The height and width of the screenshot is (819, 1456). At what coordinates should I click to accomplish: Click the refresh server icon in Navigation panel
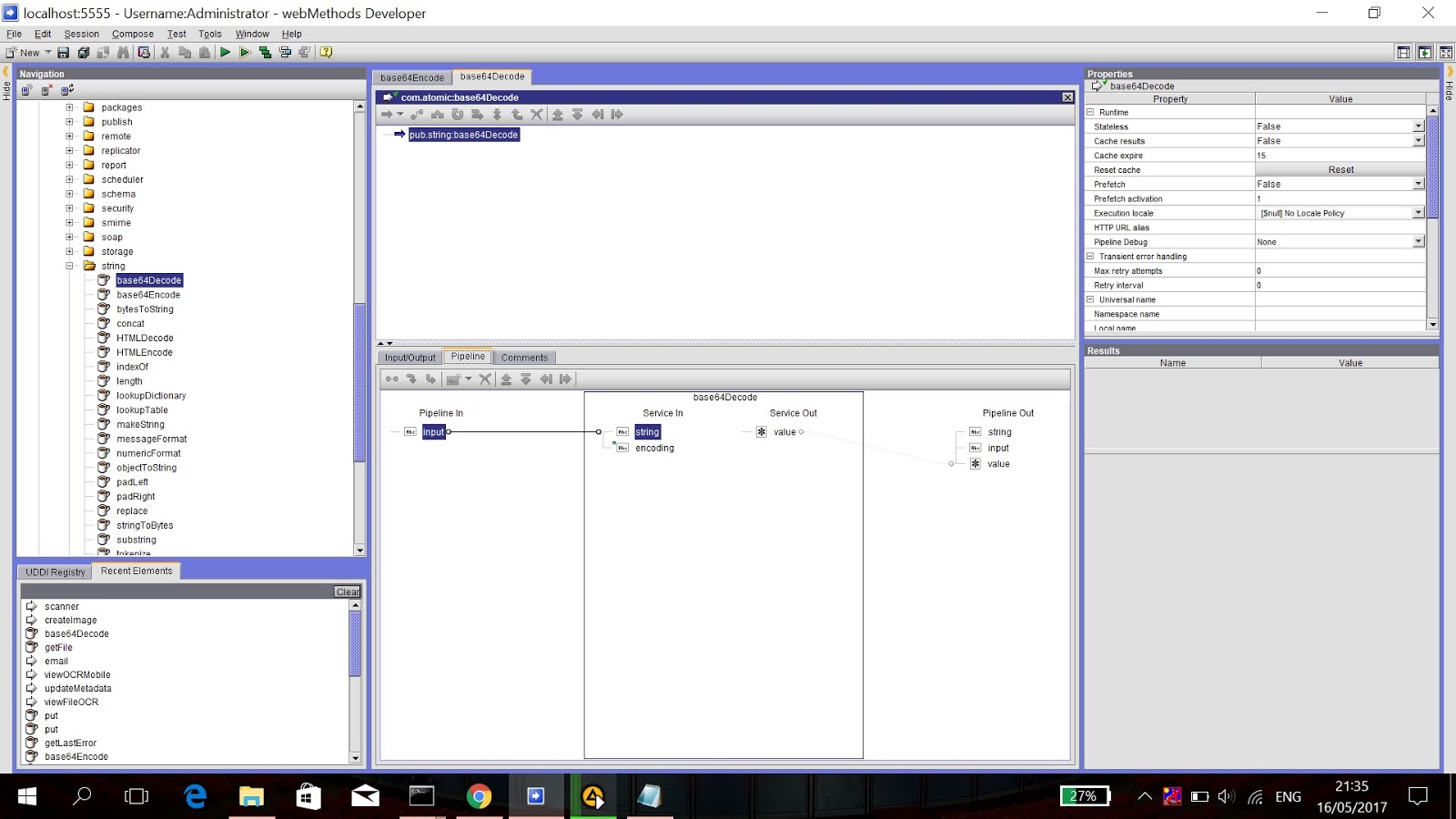click(67, 89)
